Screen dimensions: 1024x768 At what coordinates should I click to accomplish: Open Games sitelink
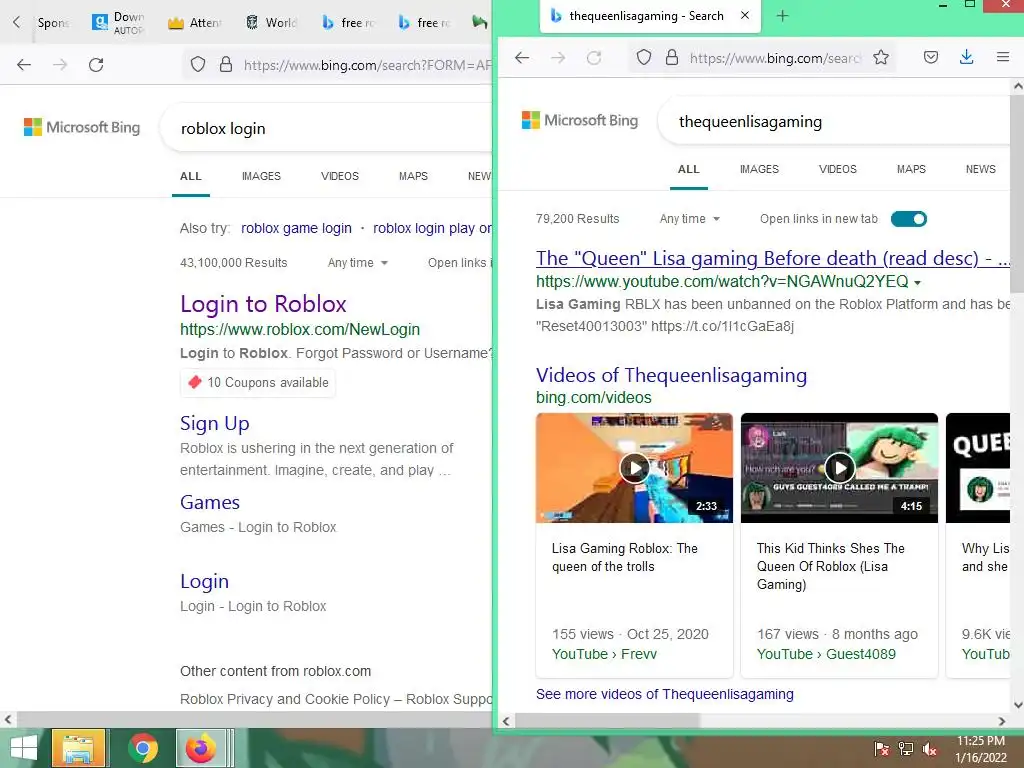[210, 502]
